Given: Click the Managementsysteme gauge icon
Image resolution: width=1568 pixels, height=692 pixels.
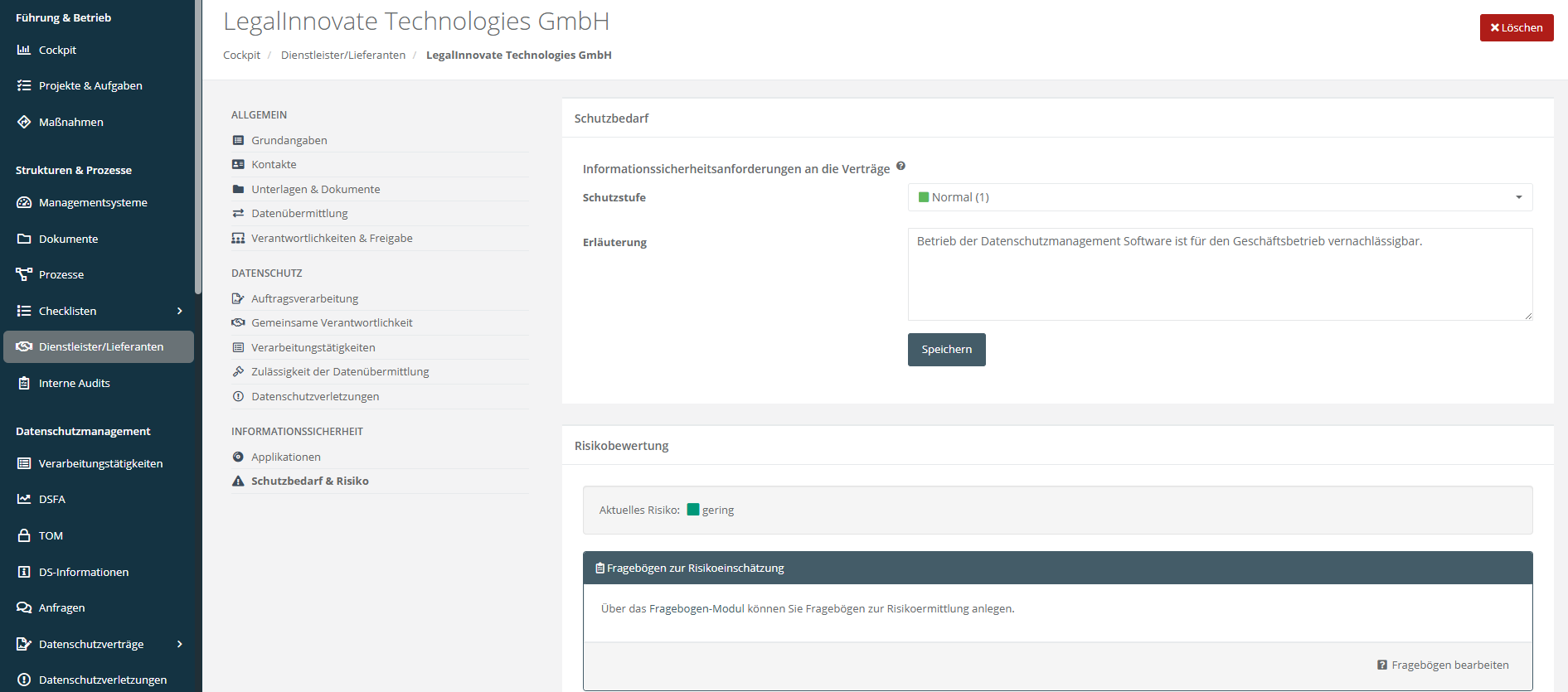Looking at the screenshot, I should pyautogui.click(x=24, y=202).
